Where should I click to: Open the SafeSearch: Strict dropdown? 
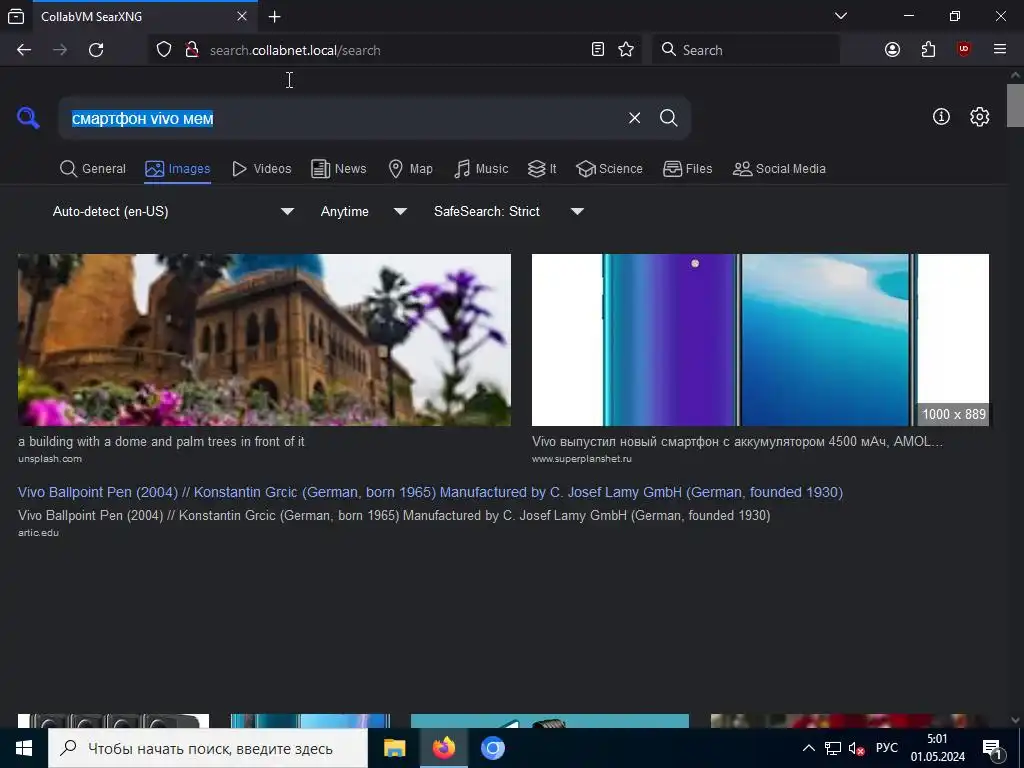pyautogui.click(x=508, y=212)
